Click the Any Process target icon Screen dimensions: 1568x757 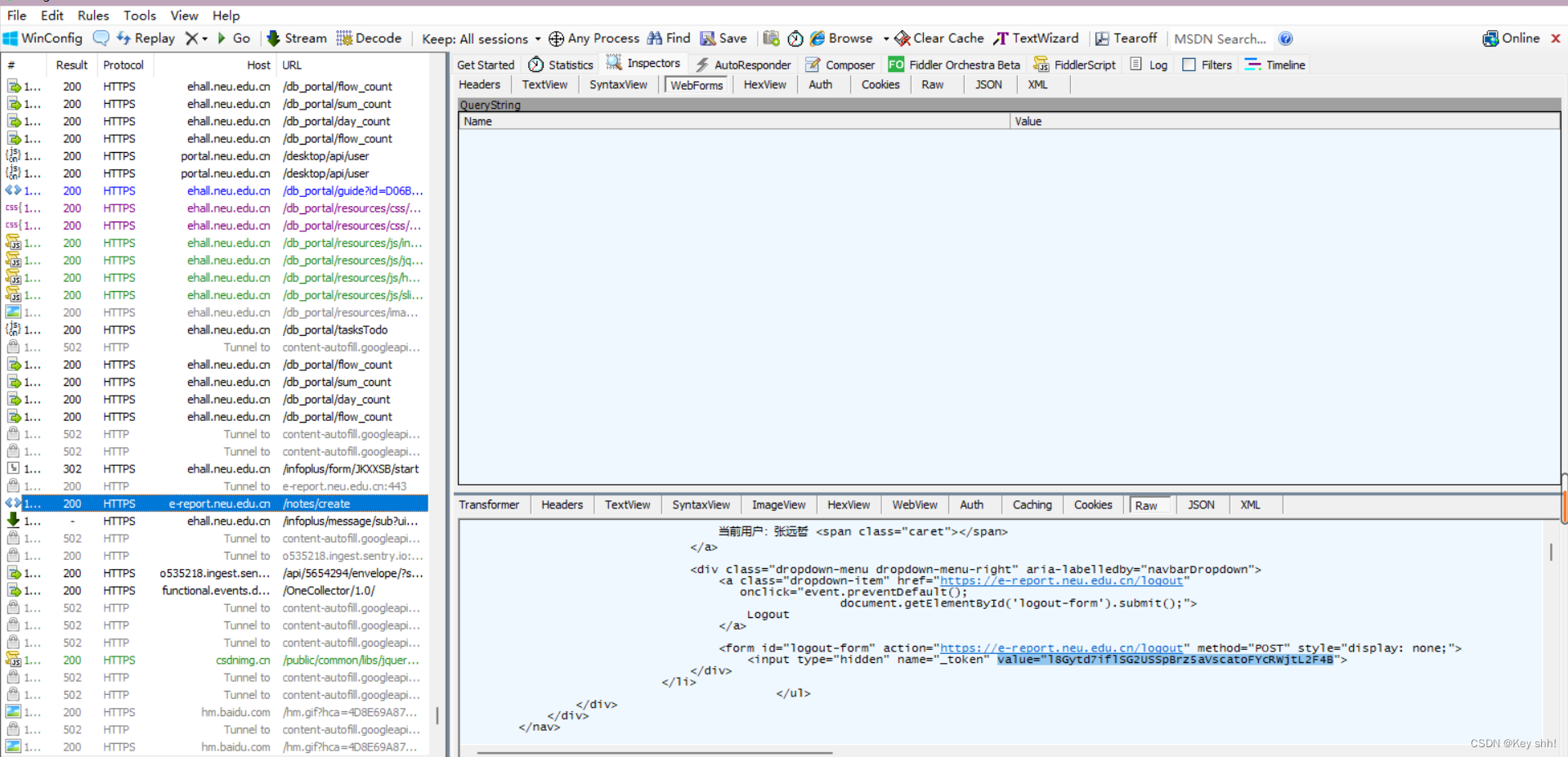[556, 38]
